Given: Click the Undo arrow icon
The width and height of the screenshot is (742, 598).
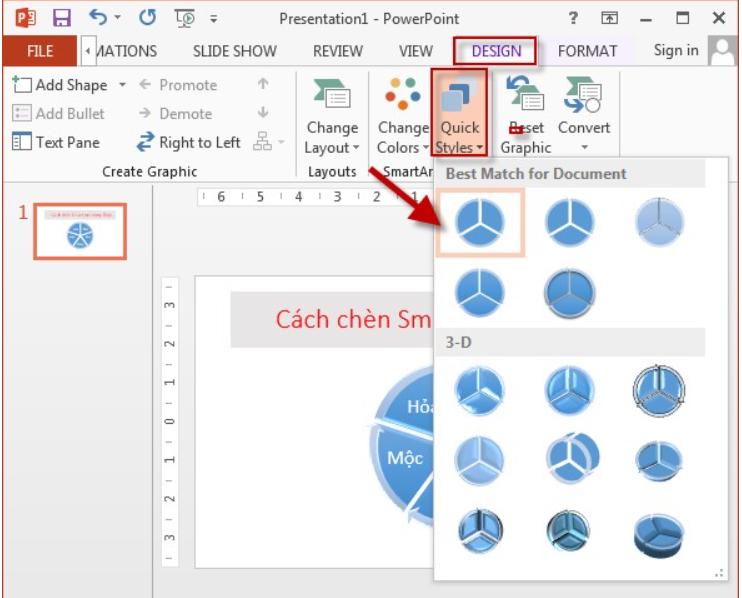Looking at the screenshot, I should [x=97, y=18].
